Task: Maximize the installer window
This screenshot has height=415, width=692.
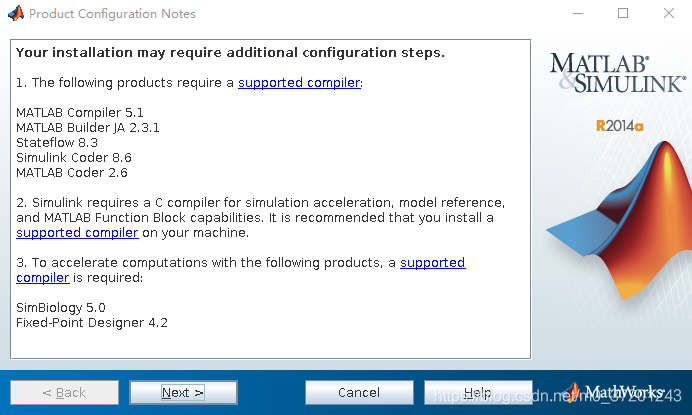Action: 623,14
